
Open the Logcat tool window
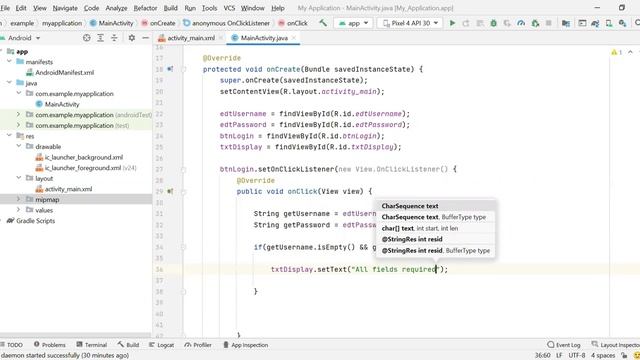161,345
